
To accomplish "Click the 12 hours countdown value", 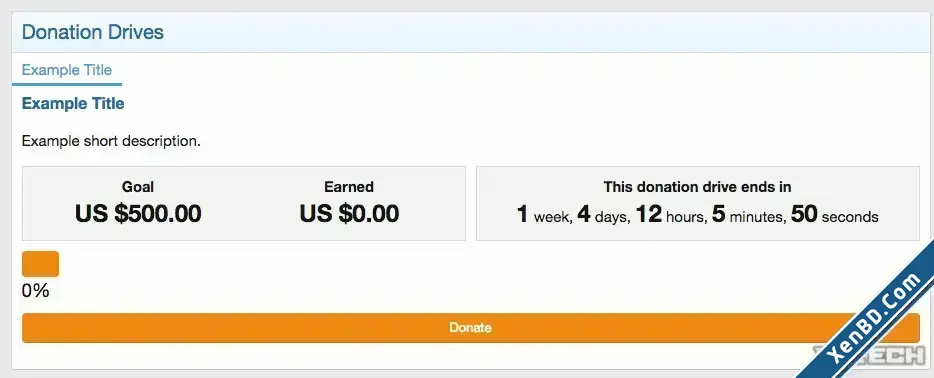I will click(671, 215).
